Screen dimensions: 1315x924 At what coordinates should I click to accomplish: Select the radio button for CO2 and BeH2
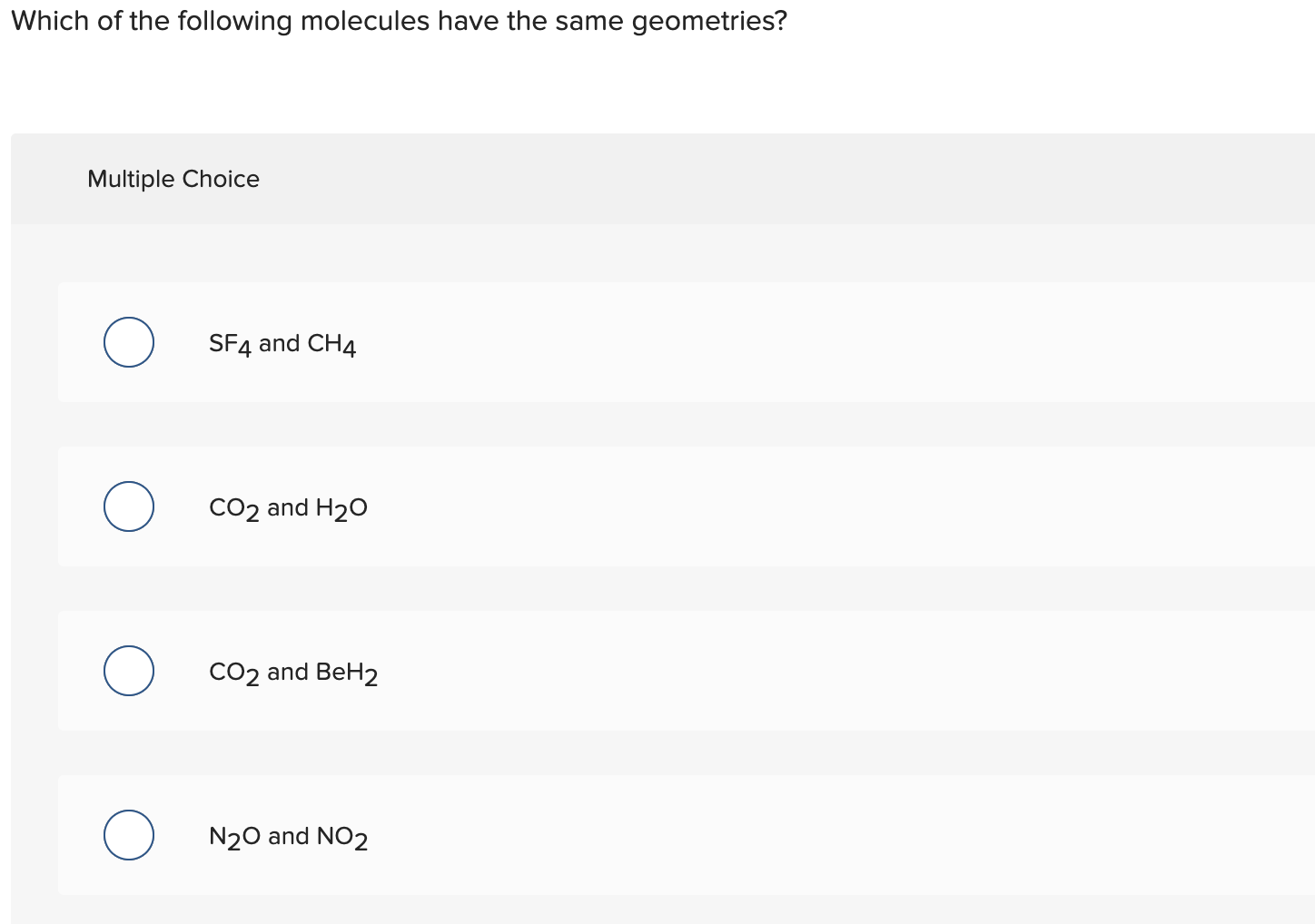coord(128,671)
